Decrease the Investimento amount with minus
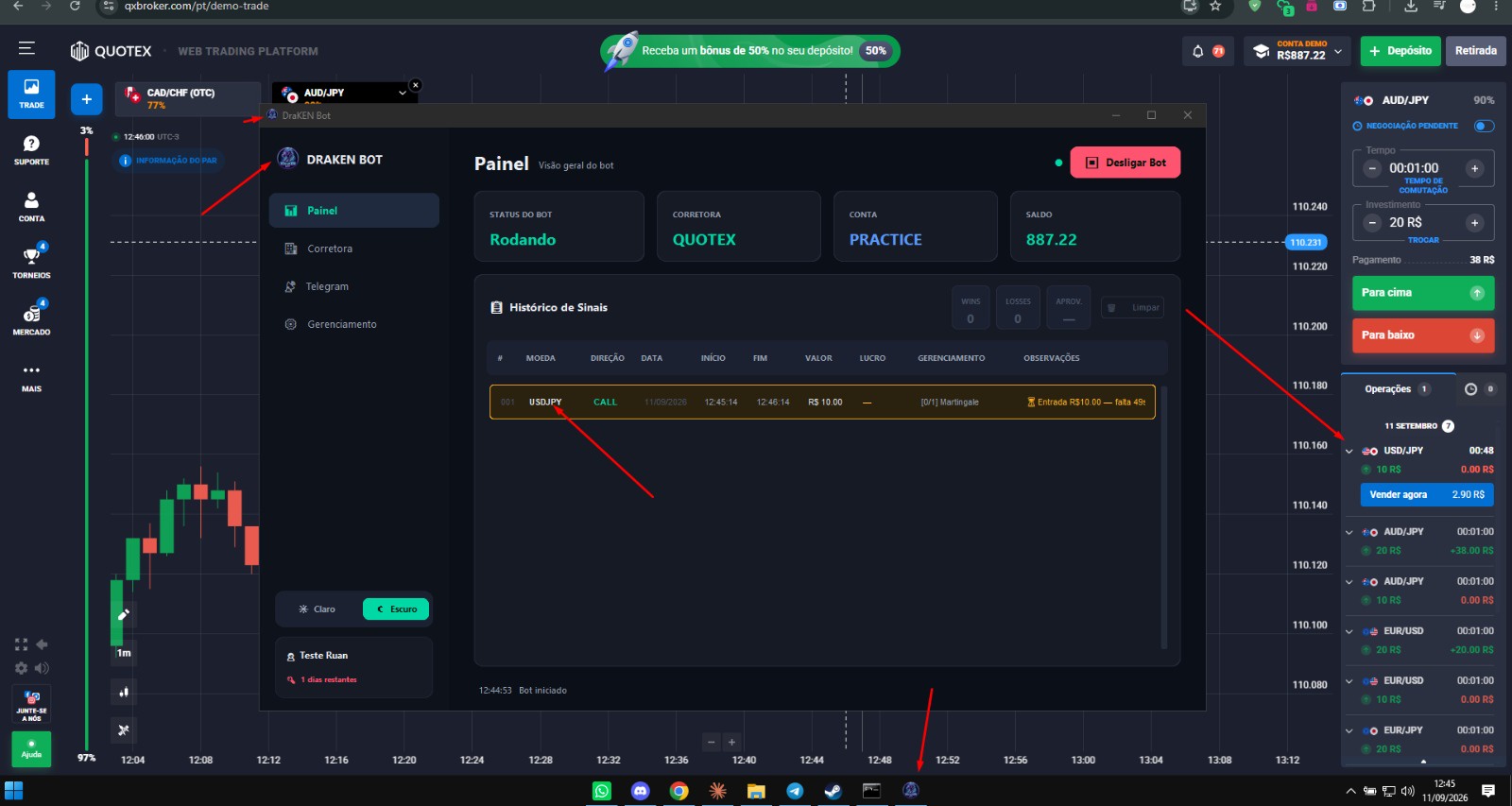This screenshot has width=1512, height=806. click(x=1373, y=223)
